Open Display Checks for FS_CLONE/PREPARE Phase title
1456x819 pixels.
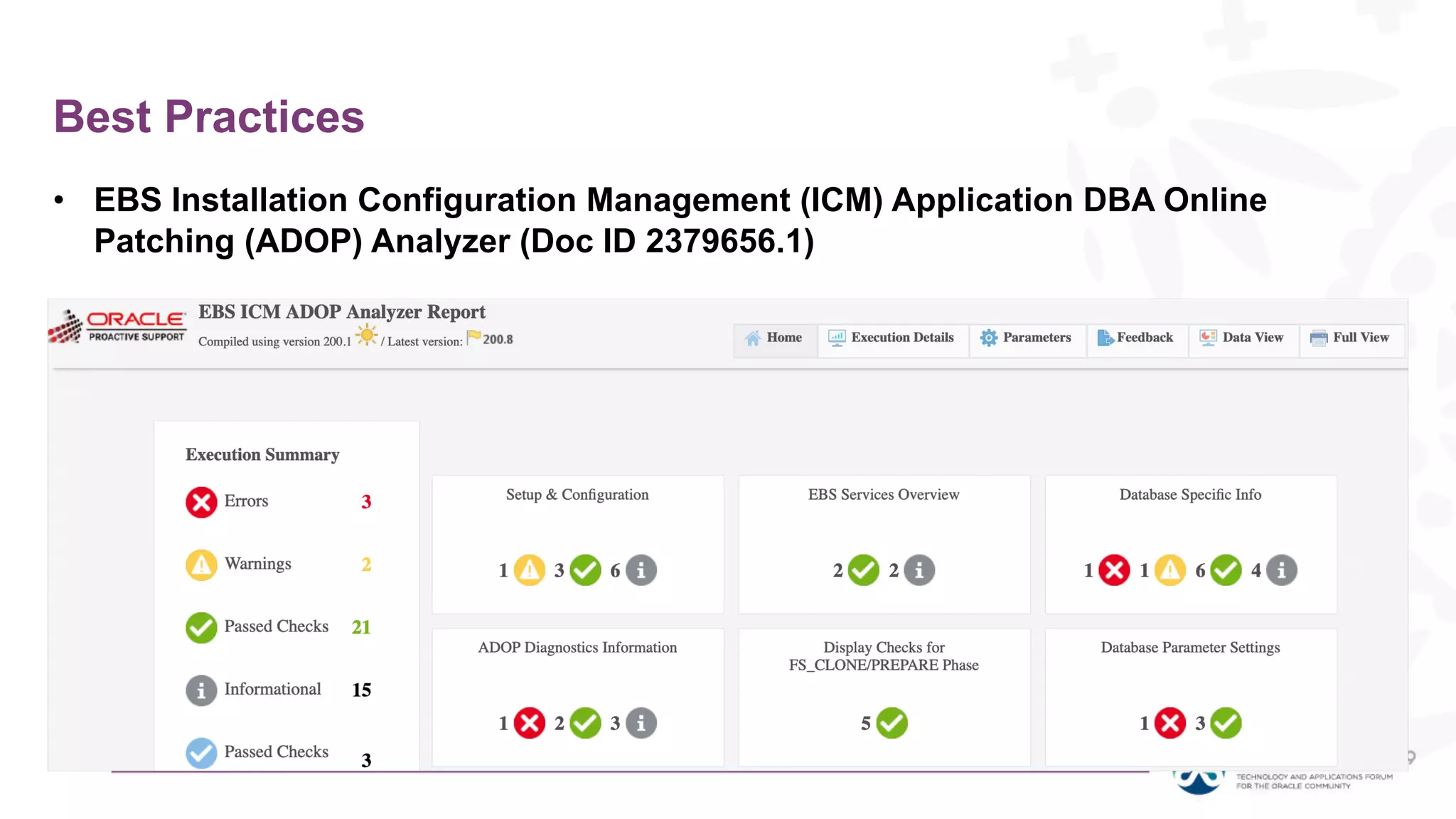(x=884, y=656)
